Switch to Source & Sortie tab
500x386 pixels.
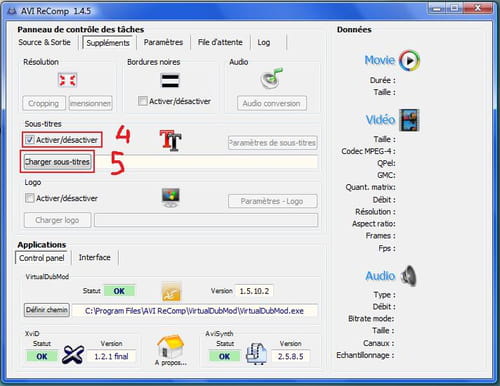[44, 42]
